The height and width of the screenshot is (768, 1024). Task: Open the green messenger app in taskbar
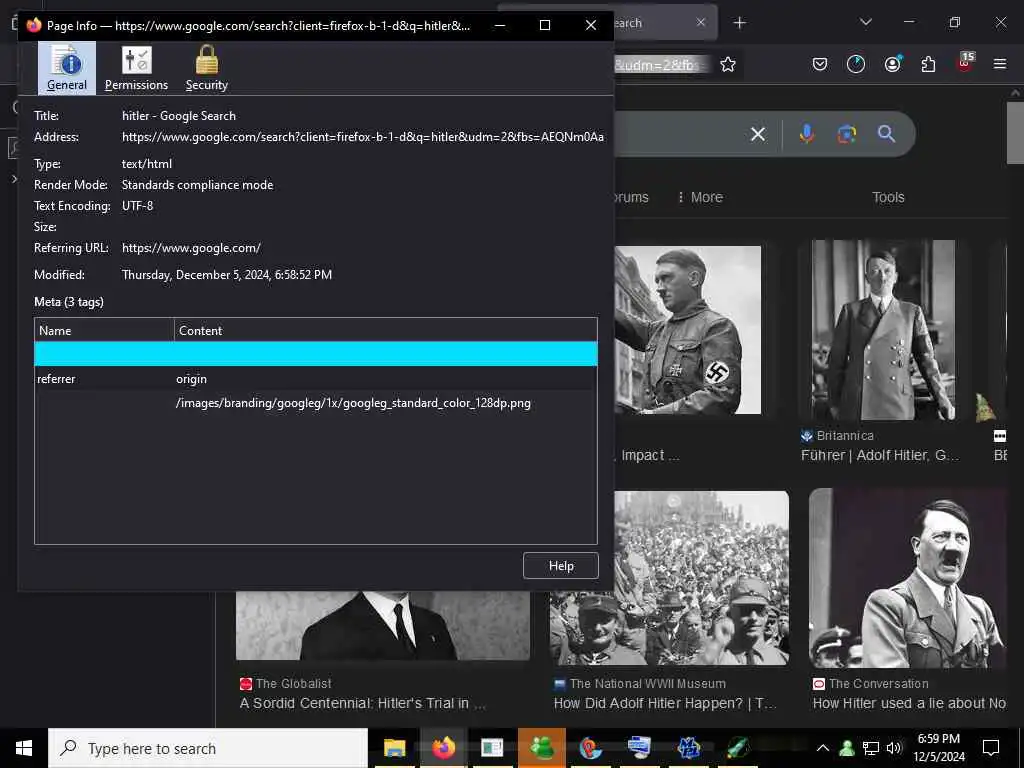541,748
